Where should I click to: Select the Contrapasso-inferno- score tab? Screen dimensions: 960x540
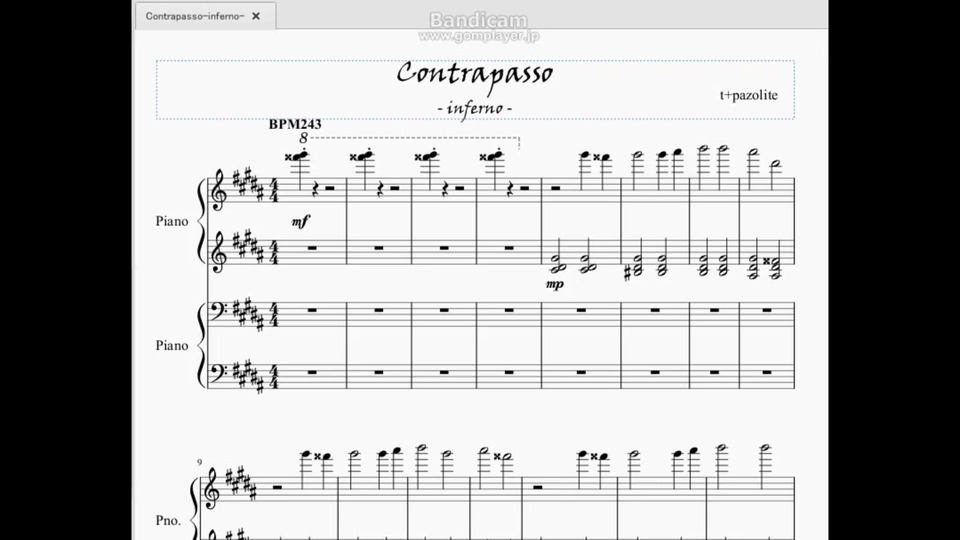205,16
